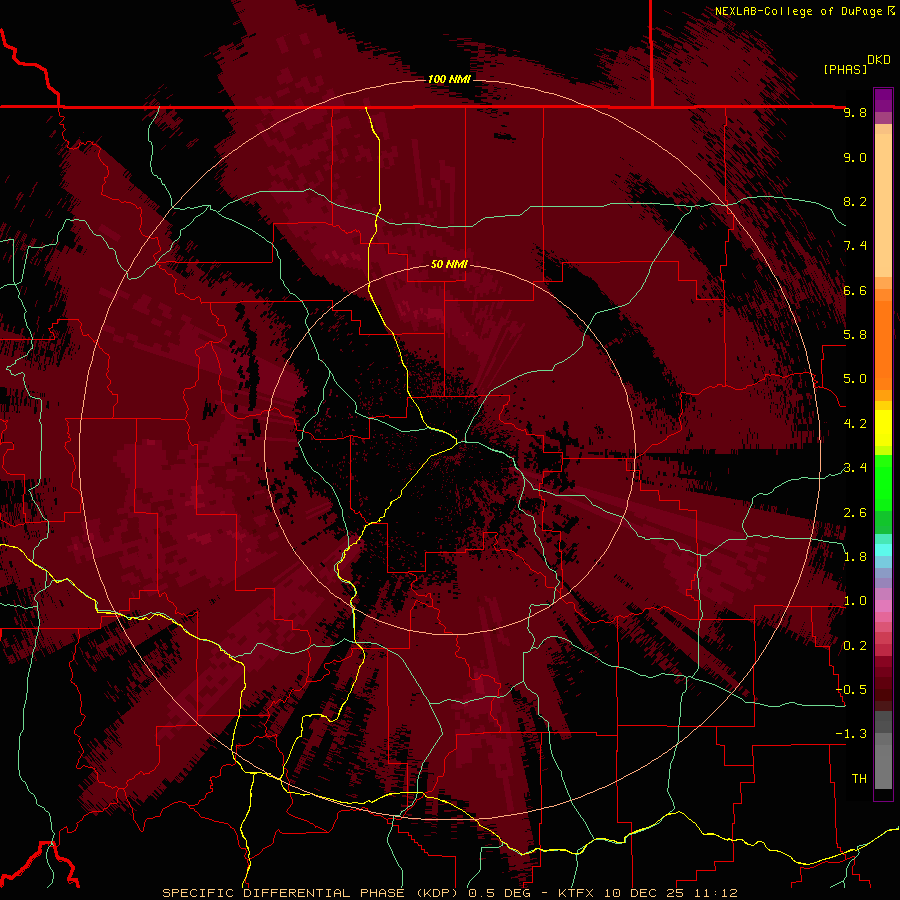Click the 0.2 scale value
The image size is (900, 900).
coord(855,646)
